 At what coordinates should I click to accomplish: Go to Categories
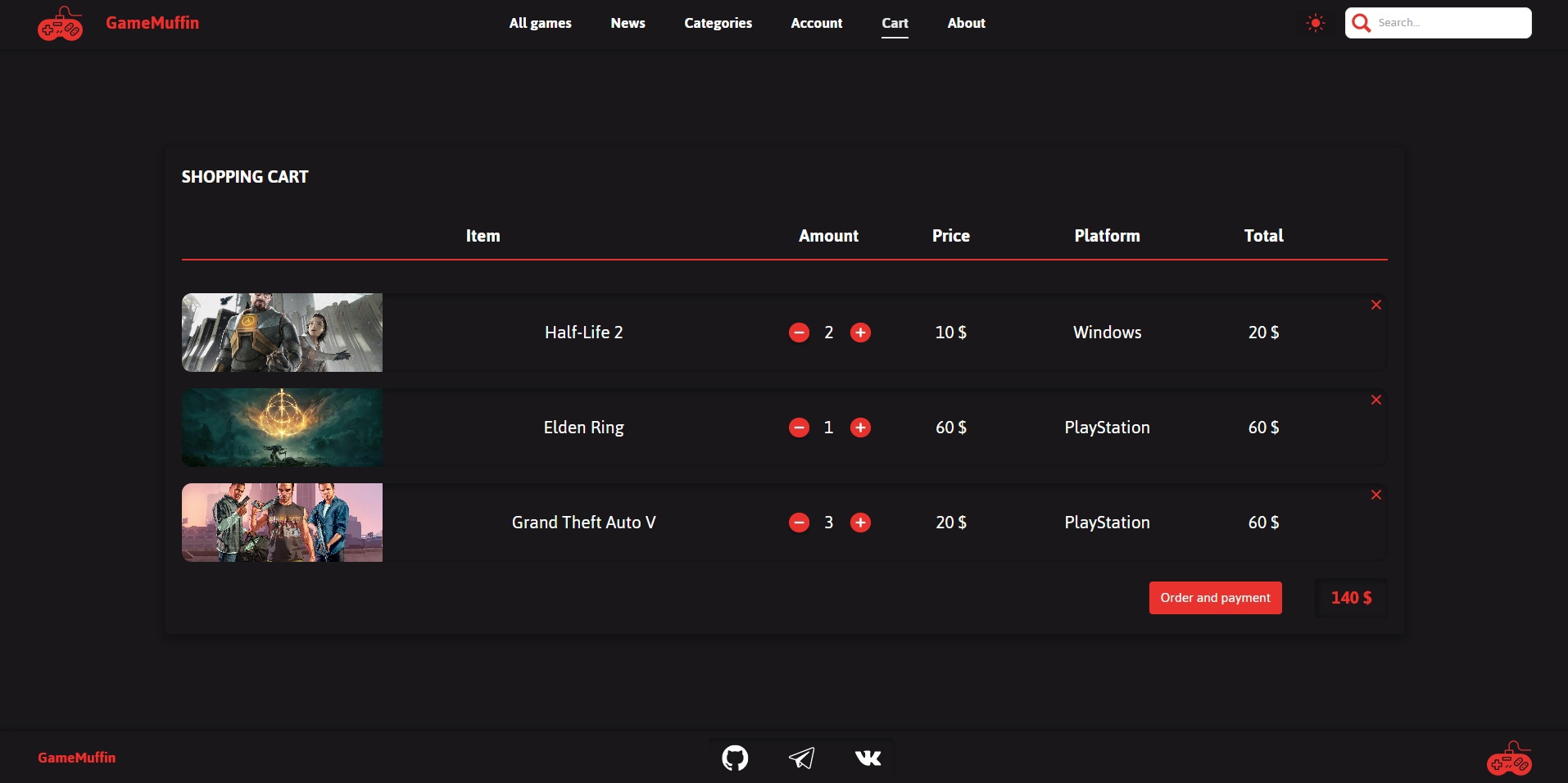[x=718, y=23]
